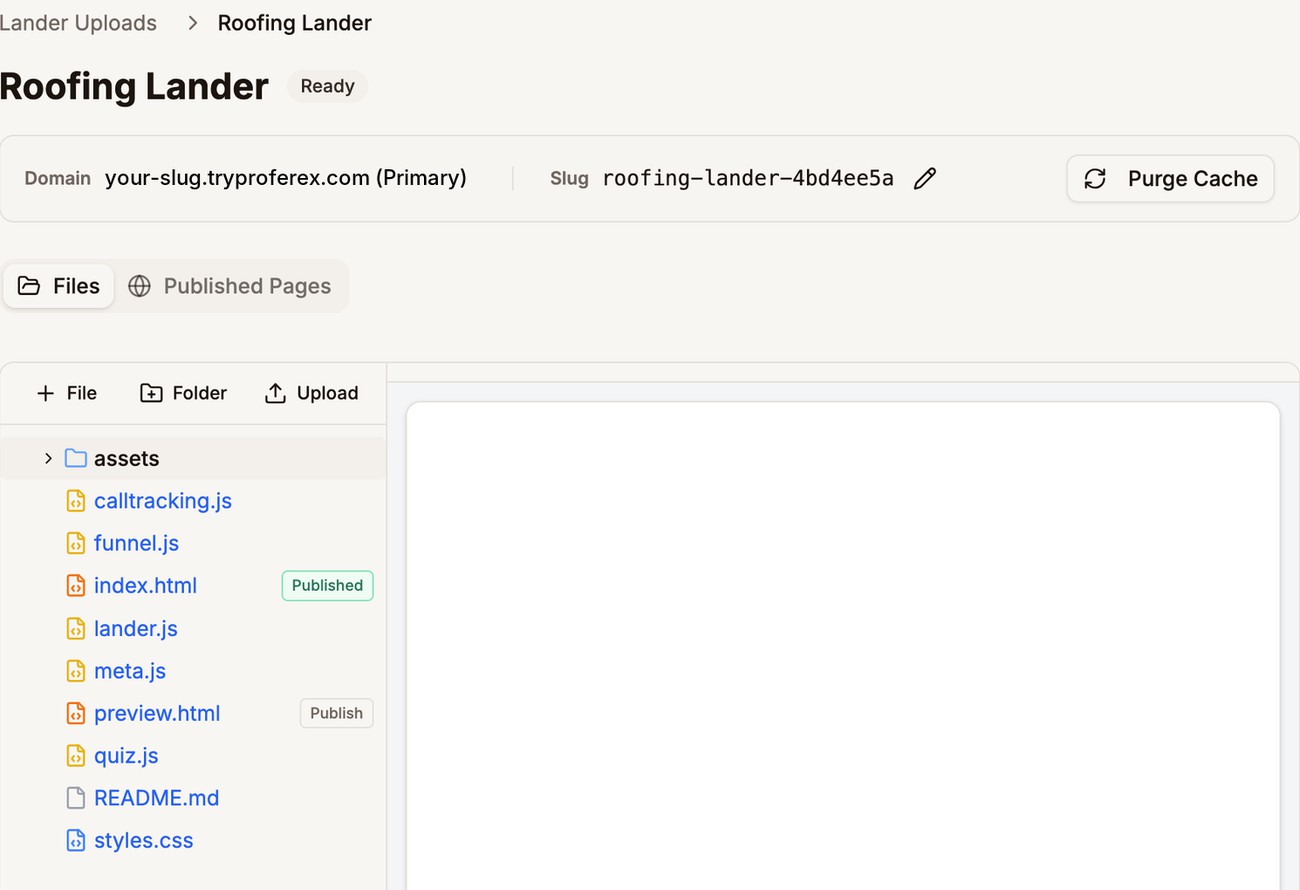1300x890 pixels.
Task: Open the README.md file
Action: (156, 798)
